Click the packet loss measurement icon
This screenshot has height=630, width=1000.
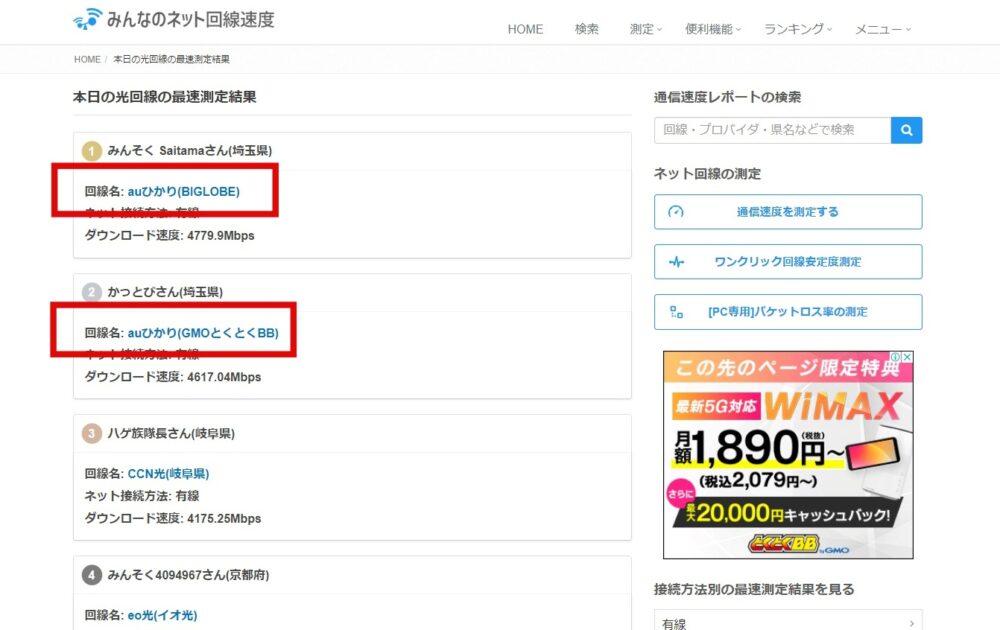pos(676,312)
